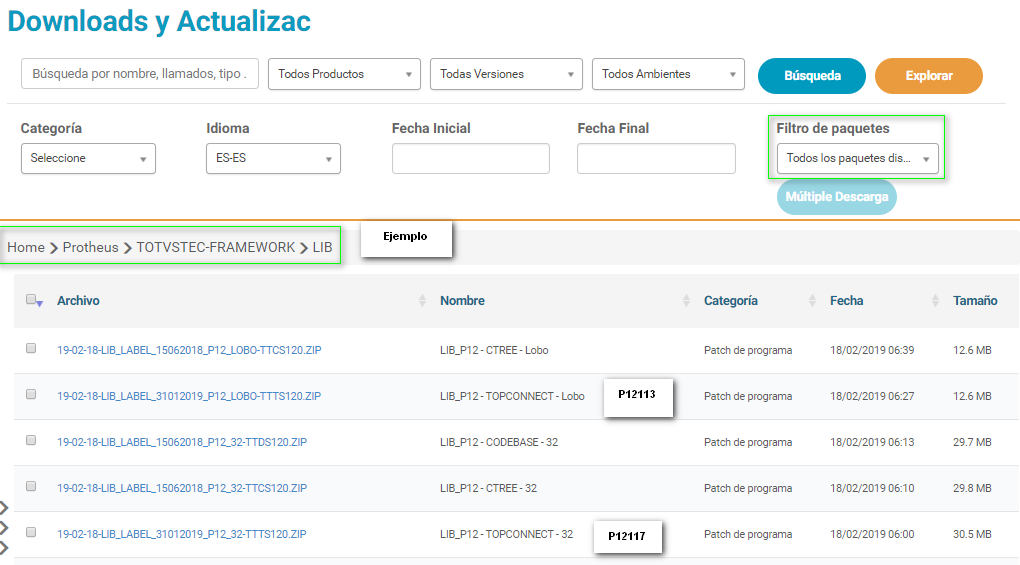1020x565 pixels.
Task: Check the box for 32-TTTS120.ZIP row
Action: click(x=31, y=532)
